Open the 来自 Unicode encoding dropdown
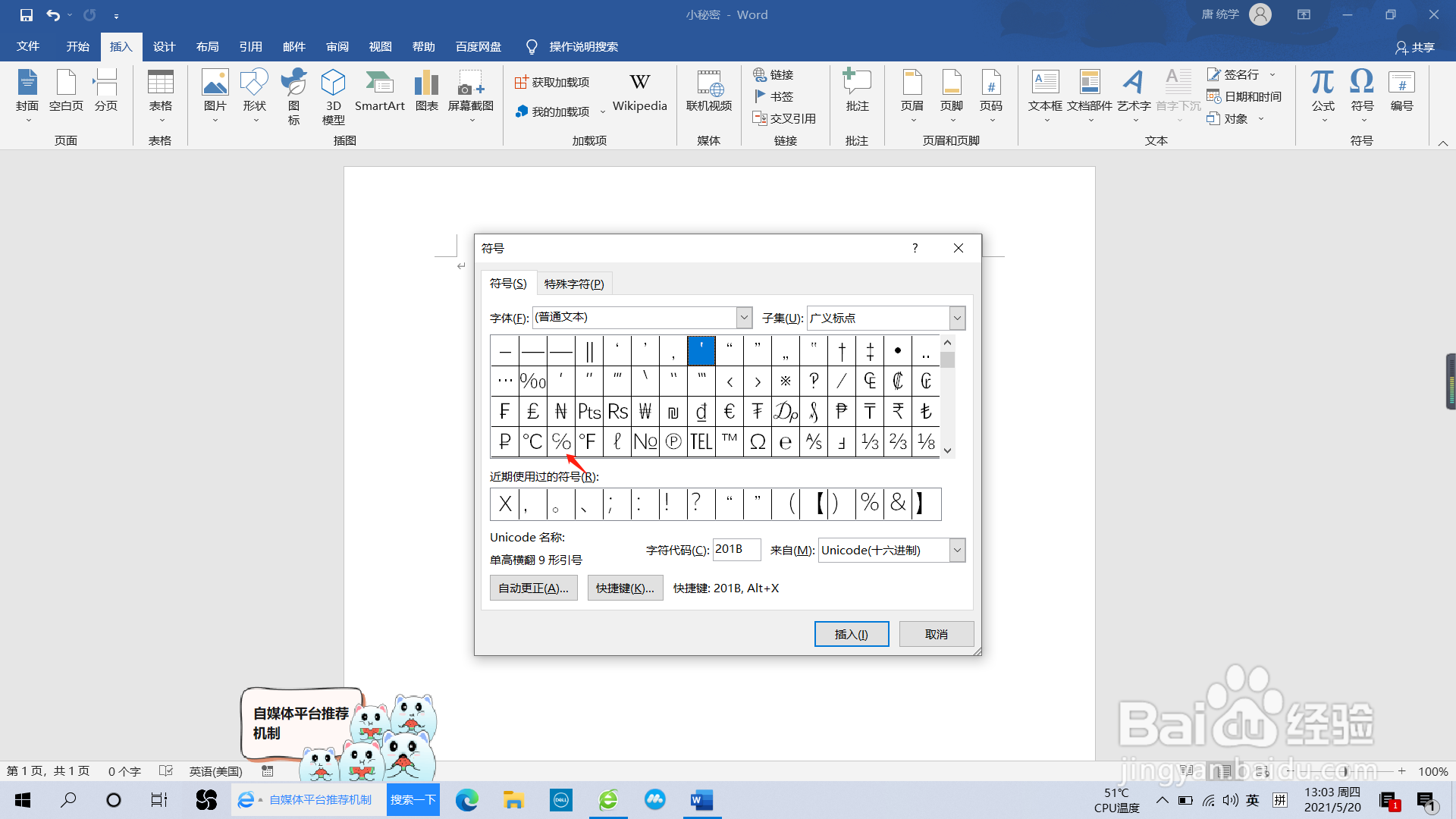This screenshot has height=819, width=1456. coord(957,550)
